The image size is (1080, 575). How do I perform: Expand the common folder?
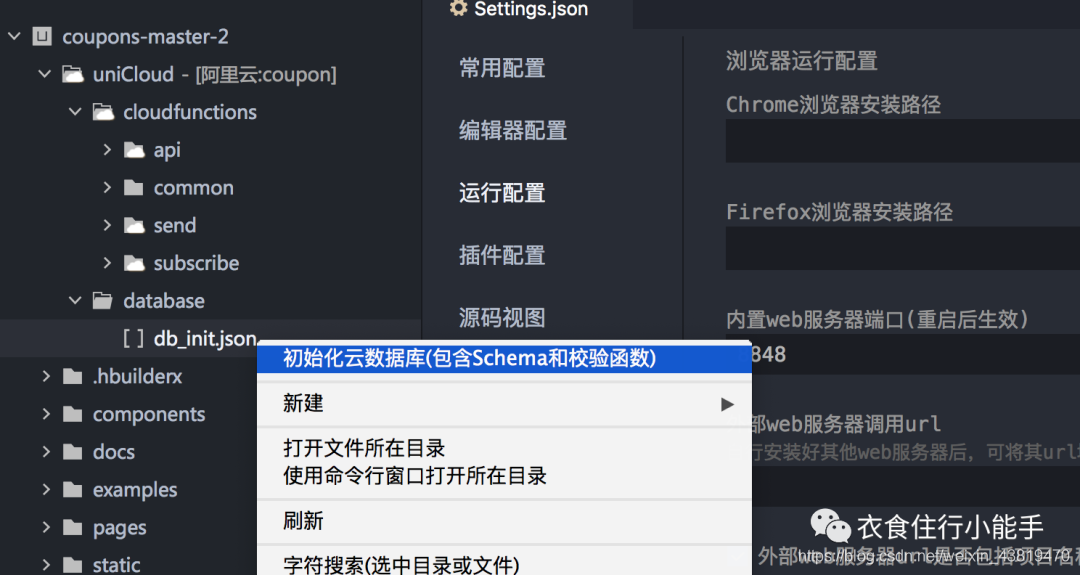(x=107, y=187)
